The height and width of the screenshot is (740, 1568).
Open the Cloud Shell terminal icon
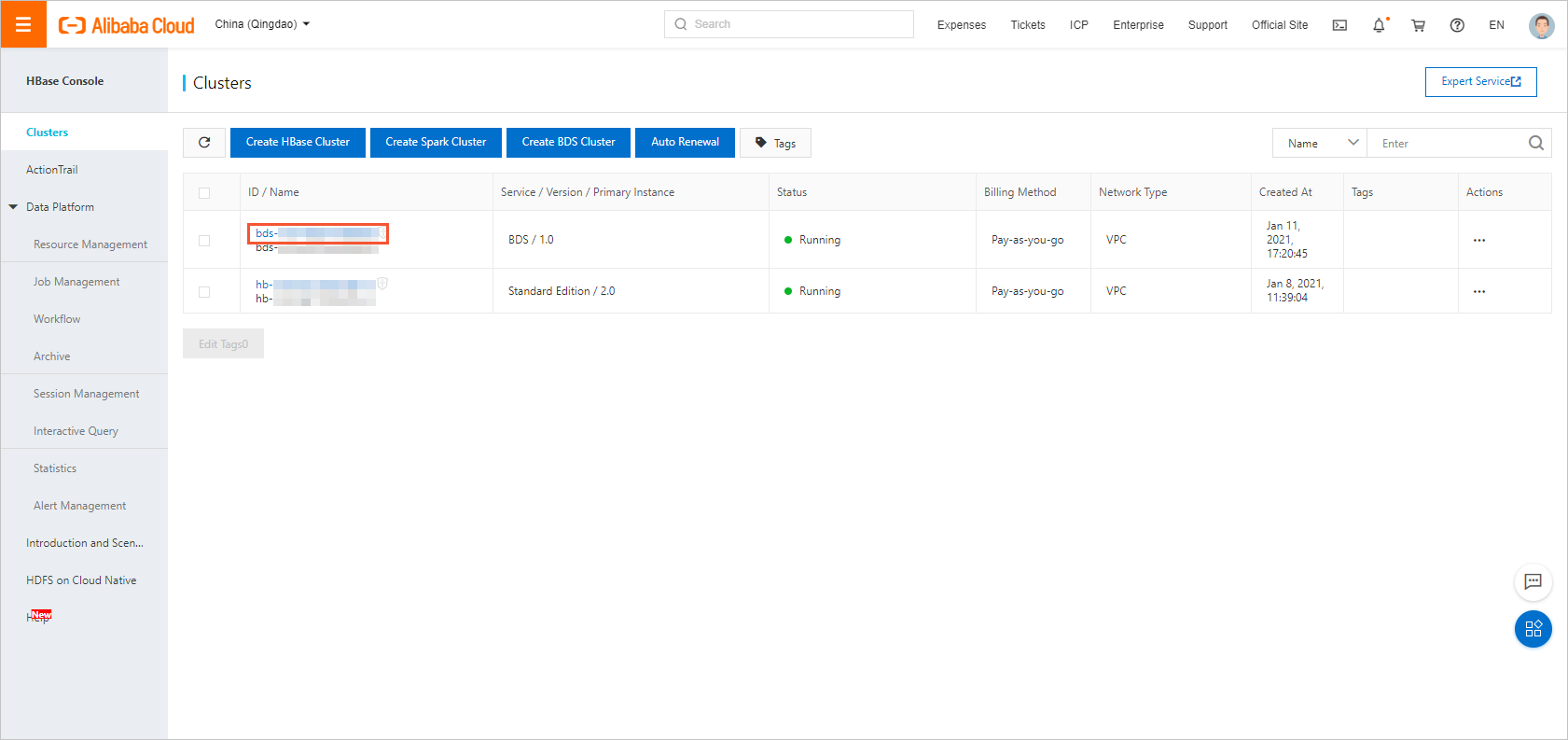1339,25
